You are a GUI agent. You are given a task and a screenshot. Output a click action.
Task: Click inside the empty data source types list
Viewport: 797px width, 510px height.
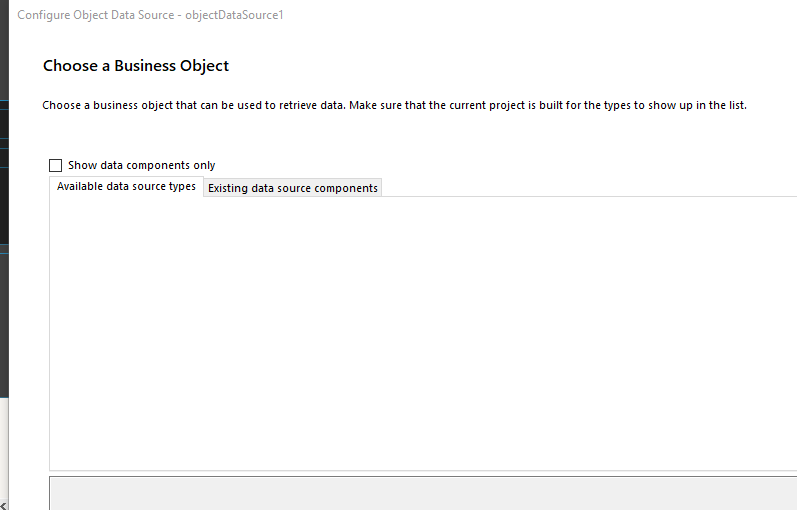point(420,330)
